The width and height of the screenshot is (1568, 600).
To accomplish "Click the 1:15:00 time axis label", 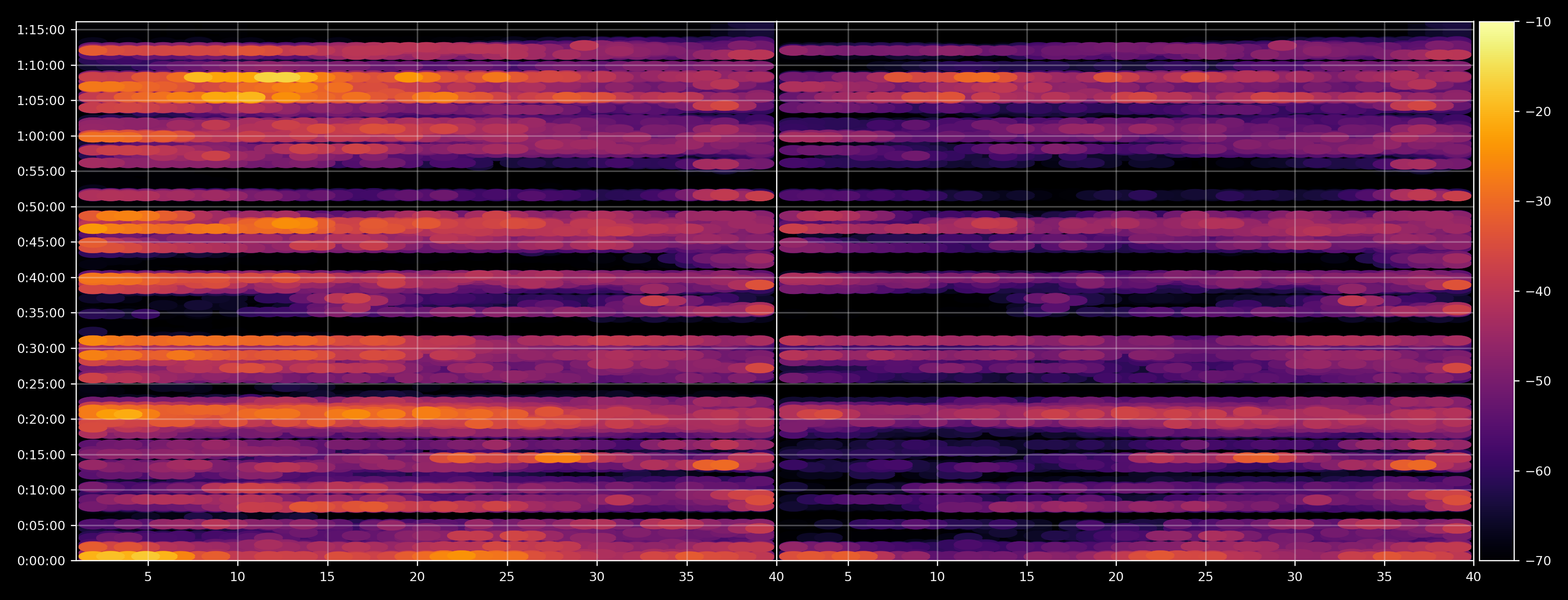I will (41, 30).
